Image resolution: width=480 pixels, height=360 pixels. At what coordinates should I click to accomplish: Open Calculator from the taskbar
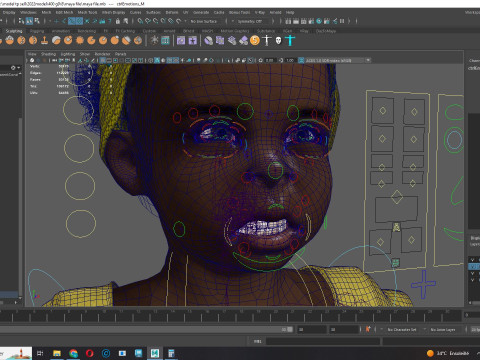(x=171, y=353)
